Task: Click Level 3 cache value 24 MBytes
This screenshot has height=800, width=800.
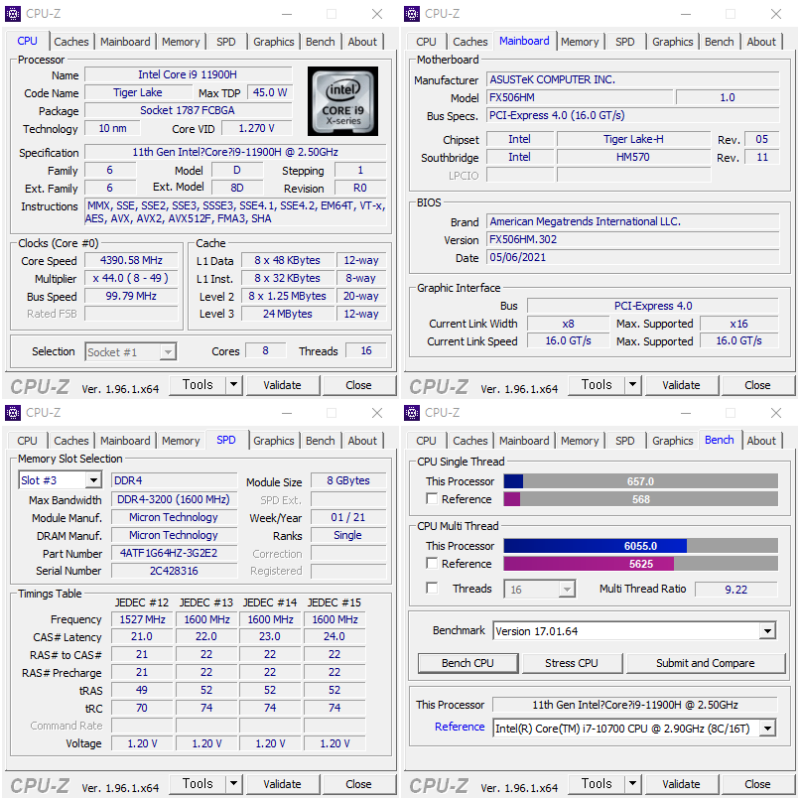Action: [288, 314]
